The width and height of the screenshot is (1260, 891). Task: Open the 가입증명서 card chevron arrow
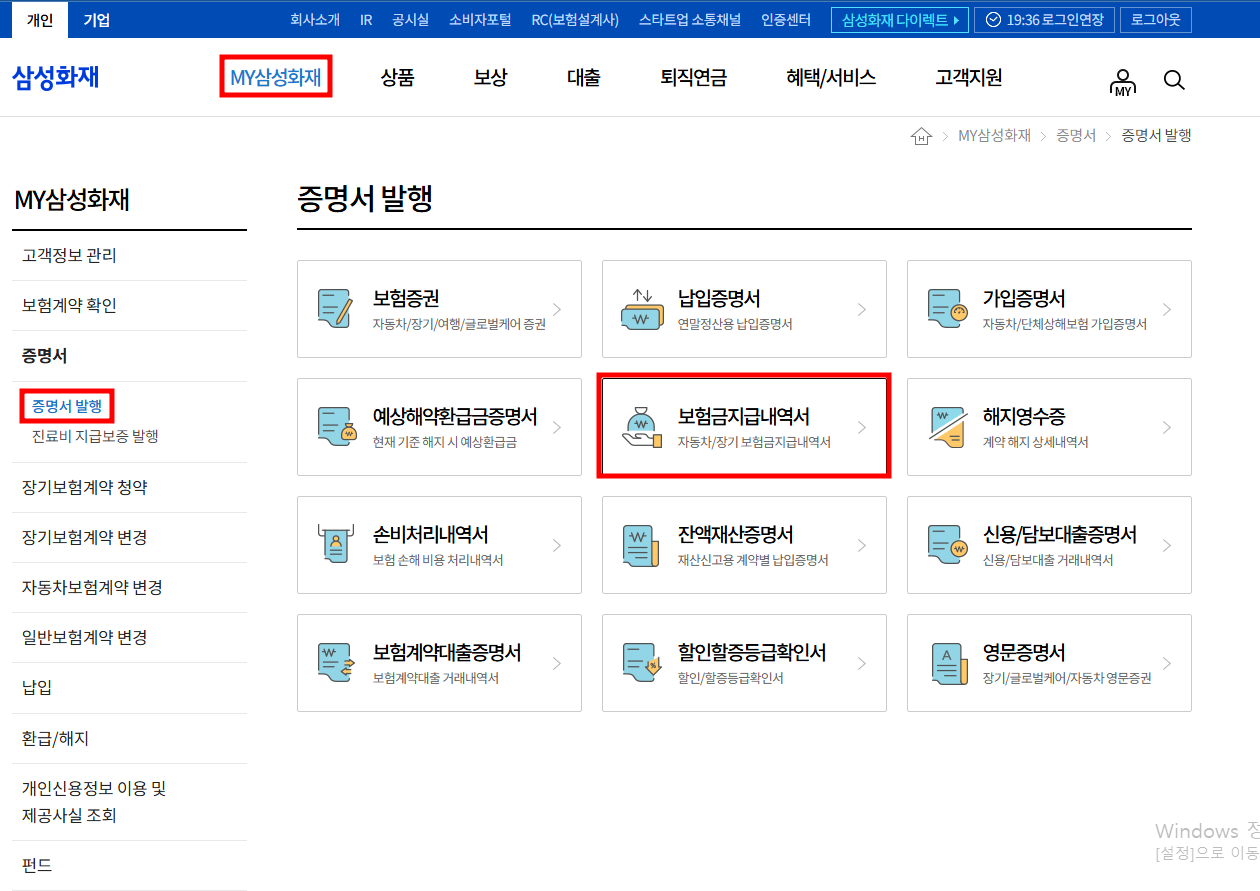[x=1167, y=309]
